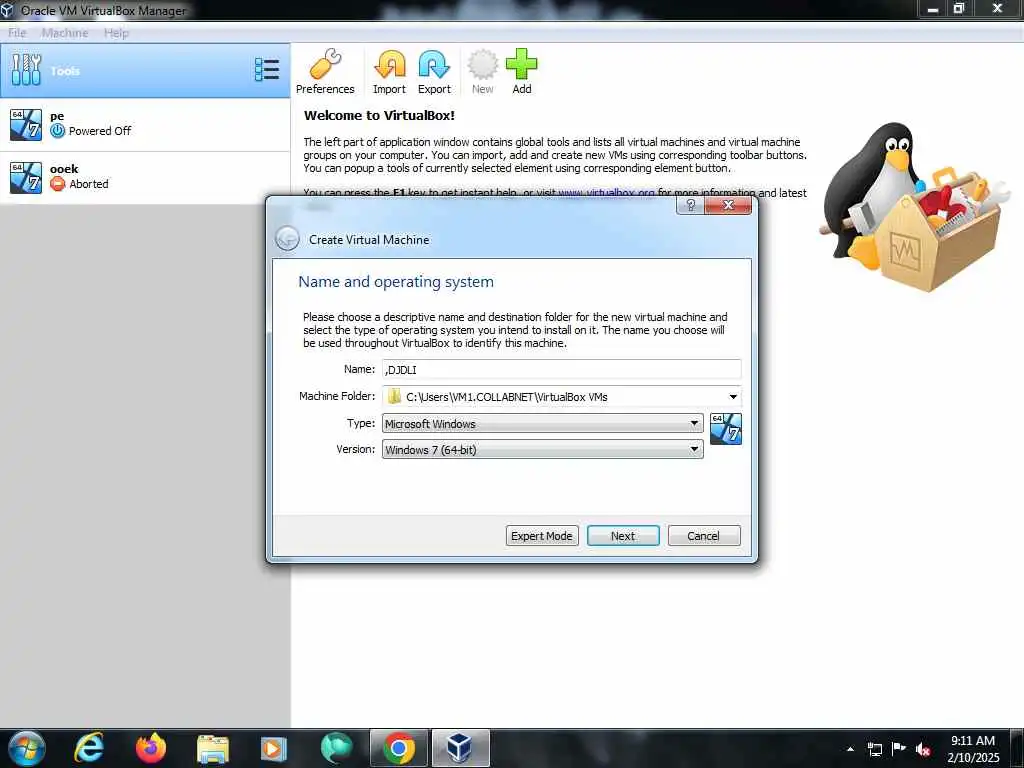The width and height of the screenshot is (1024, 768).
Task: Select the Tools entry in the sidebar
Action: click(145, 71)
